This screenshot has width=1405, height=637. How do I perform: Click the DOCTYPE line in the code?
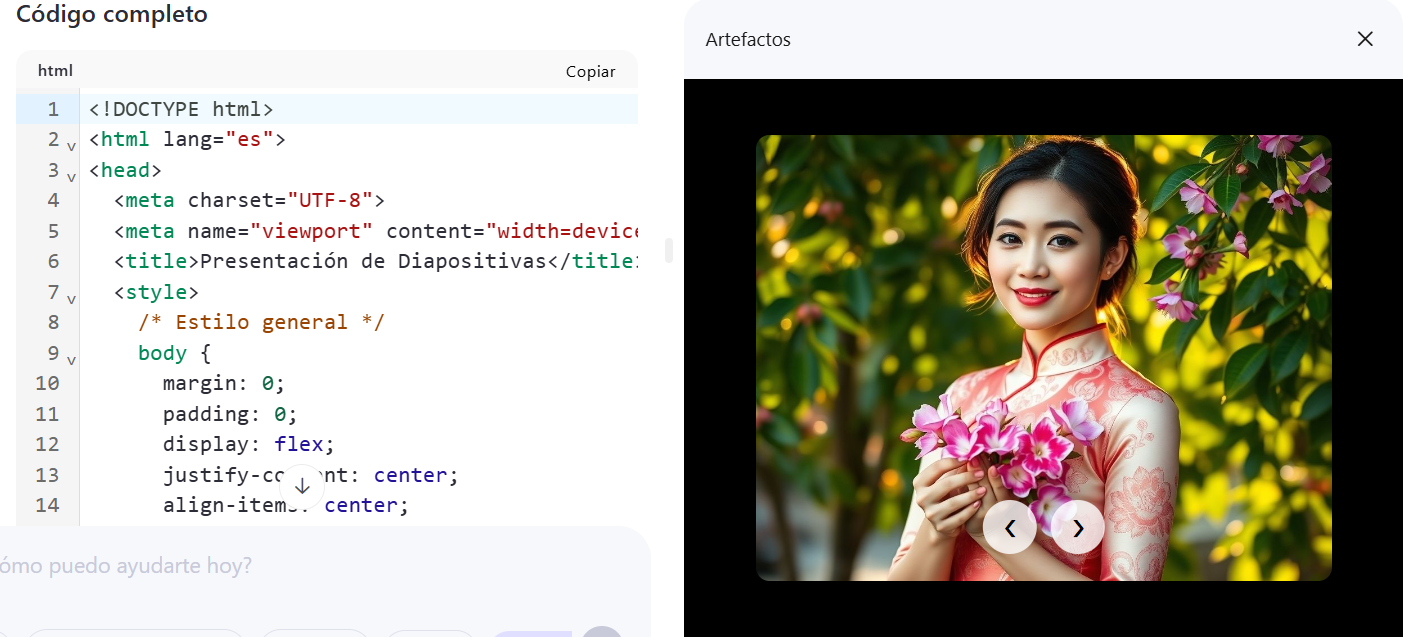click(181, 109)
